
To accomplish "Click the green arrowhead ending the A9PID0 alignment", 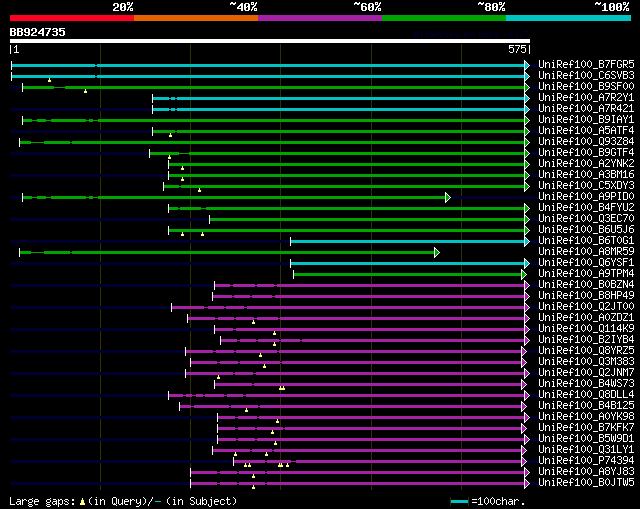I will pos(448,198).
